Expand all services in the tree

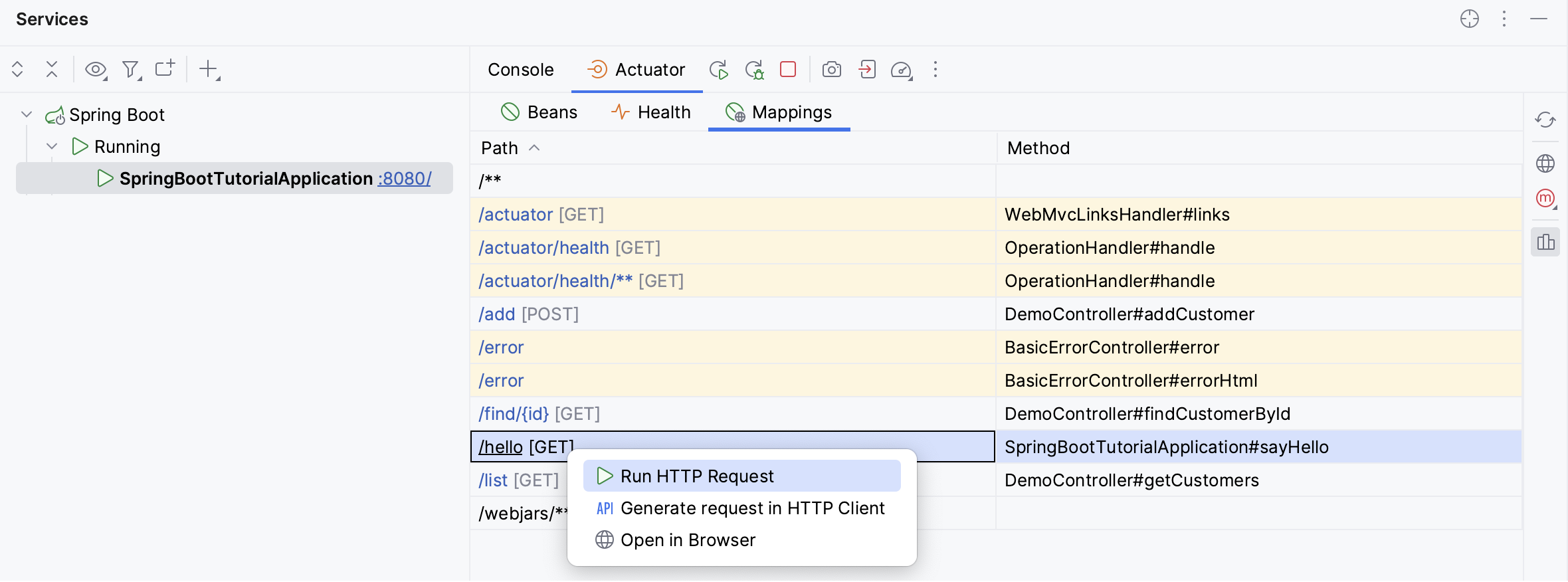click(18, 69)
